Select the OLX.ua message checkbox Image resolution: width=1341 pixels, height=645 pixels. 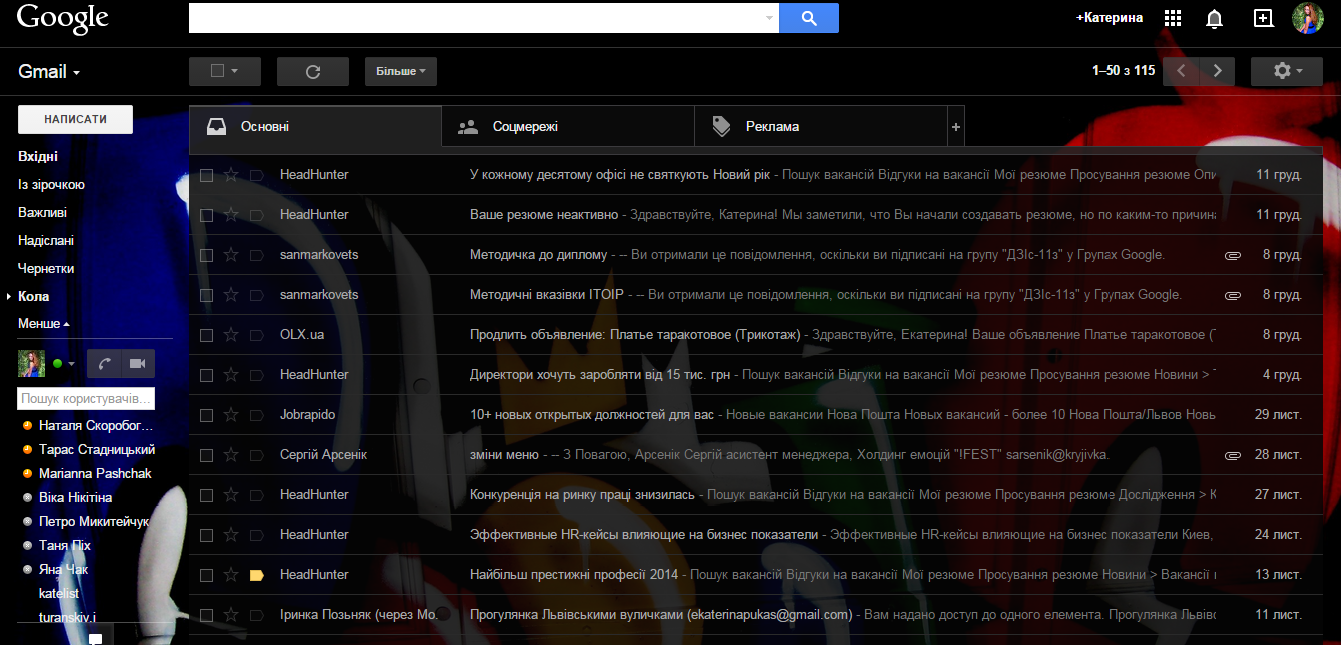click(x=206, y=335)
